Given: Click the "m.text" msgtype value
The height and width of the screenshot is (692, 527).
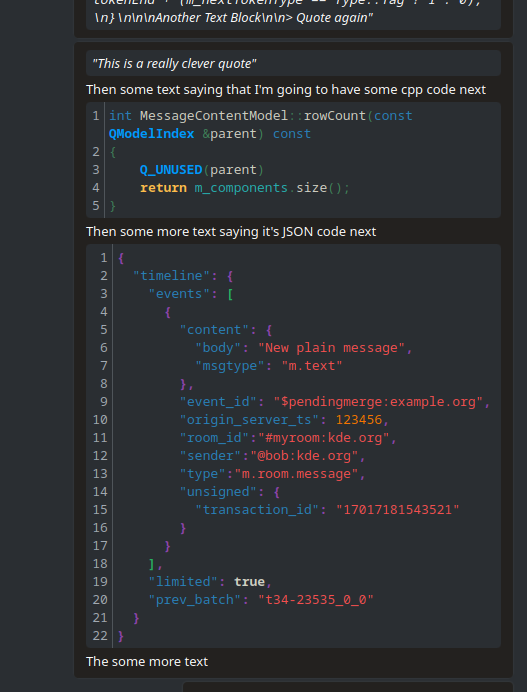Looking at the screenshot, I should 312,366.
